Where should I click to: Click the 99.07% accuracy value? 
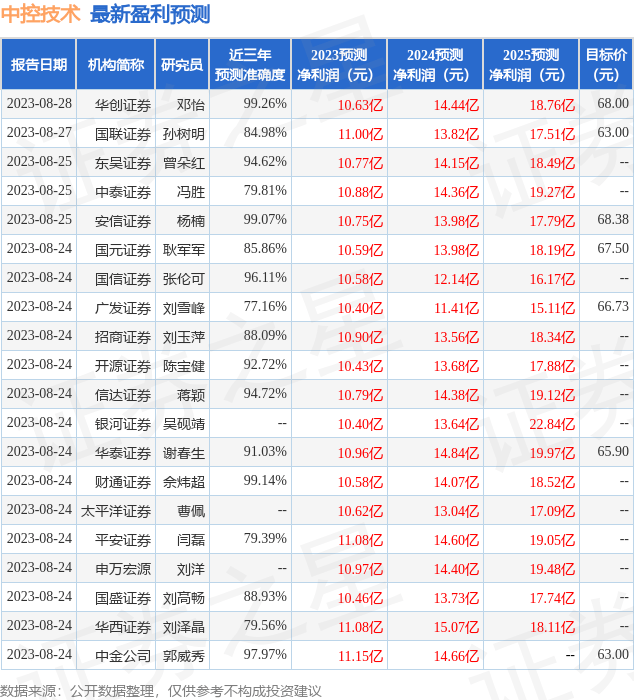tap(265, 220)
